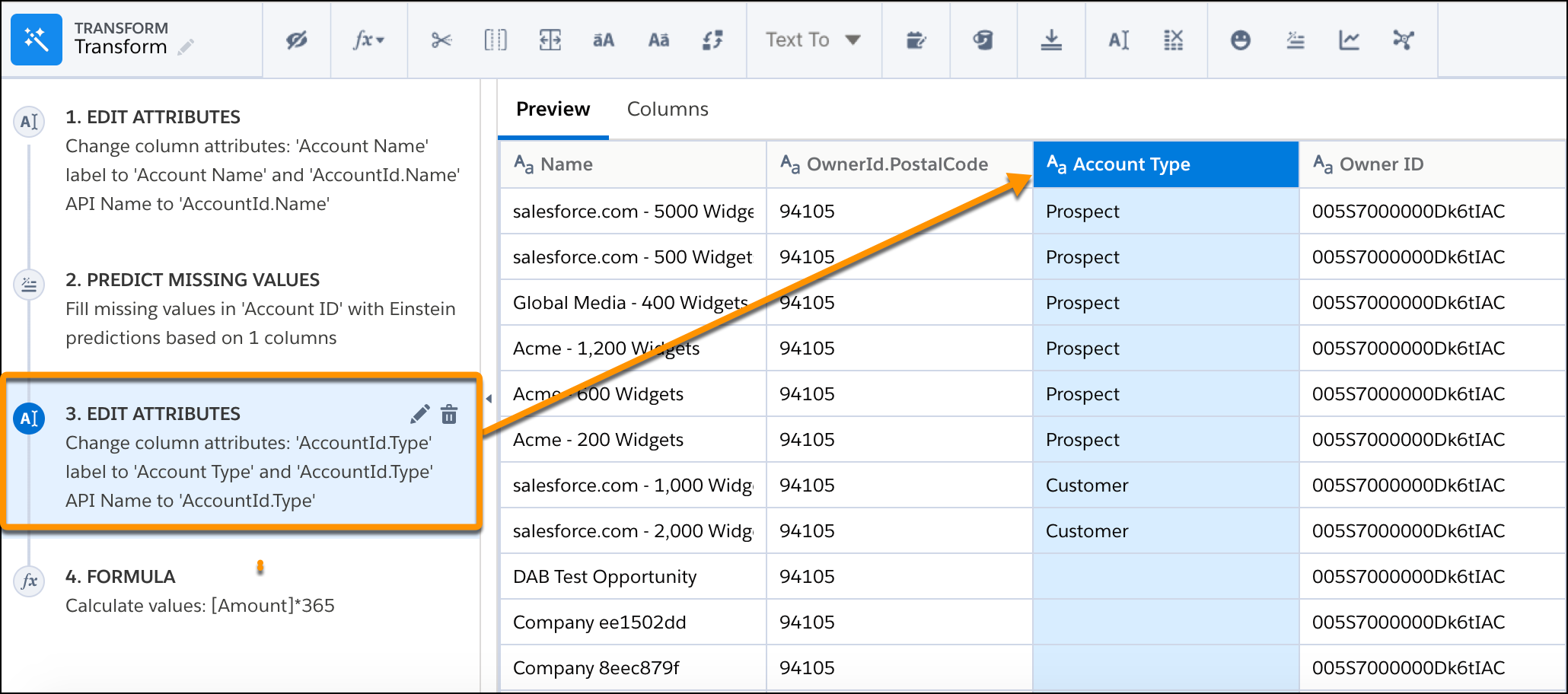Click the Detect Sentiment smiley icon
This screenshot has width=1568, height=694.
(1239, 40)
